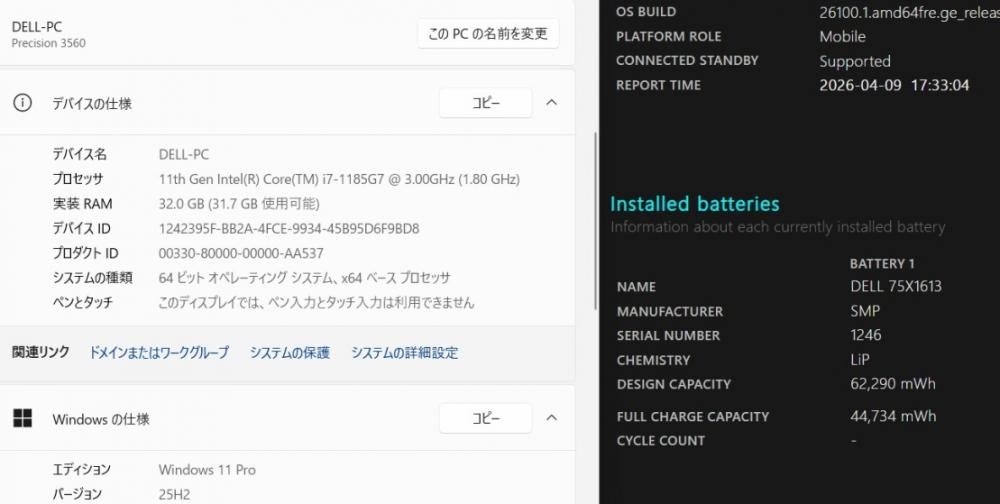Collapse the デバイスの仕様 section chevron
1000x504 pixels.
click(x=551, y=103)
